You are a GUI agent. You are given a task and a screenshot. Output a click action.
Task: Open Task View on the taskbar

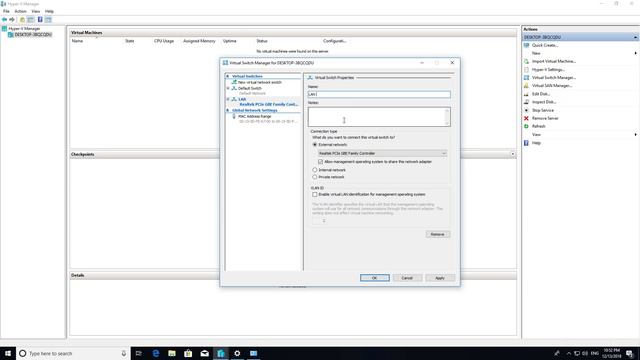(x=139, y=353)
